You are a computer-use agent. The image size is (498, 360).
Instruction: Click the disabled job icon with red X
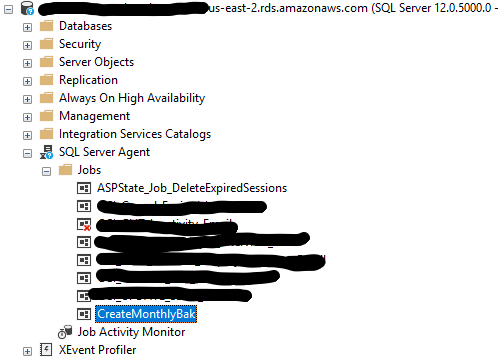tap(84, 224)
